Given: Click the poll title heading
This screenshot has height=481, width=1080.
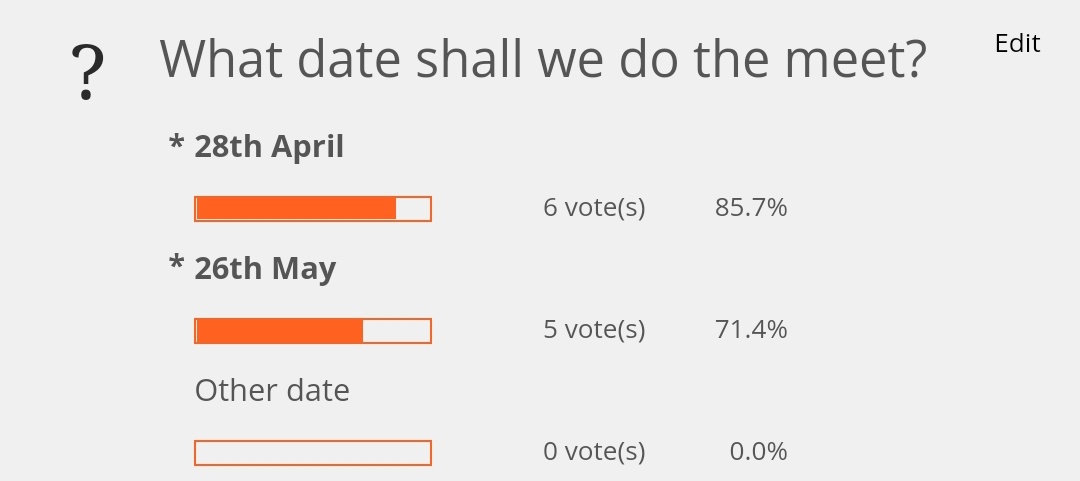Looking at the screenshot, I should [x=543, y=59].
